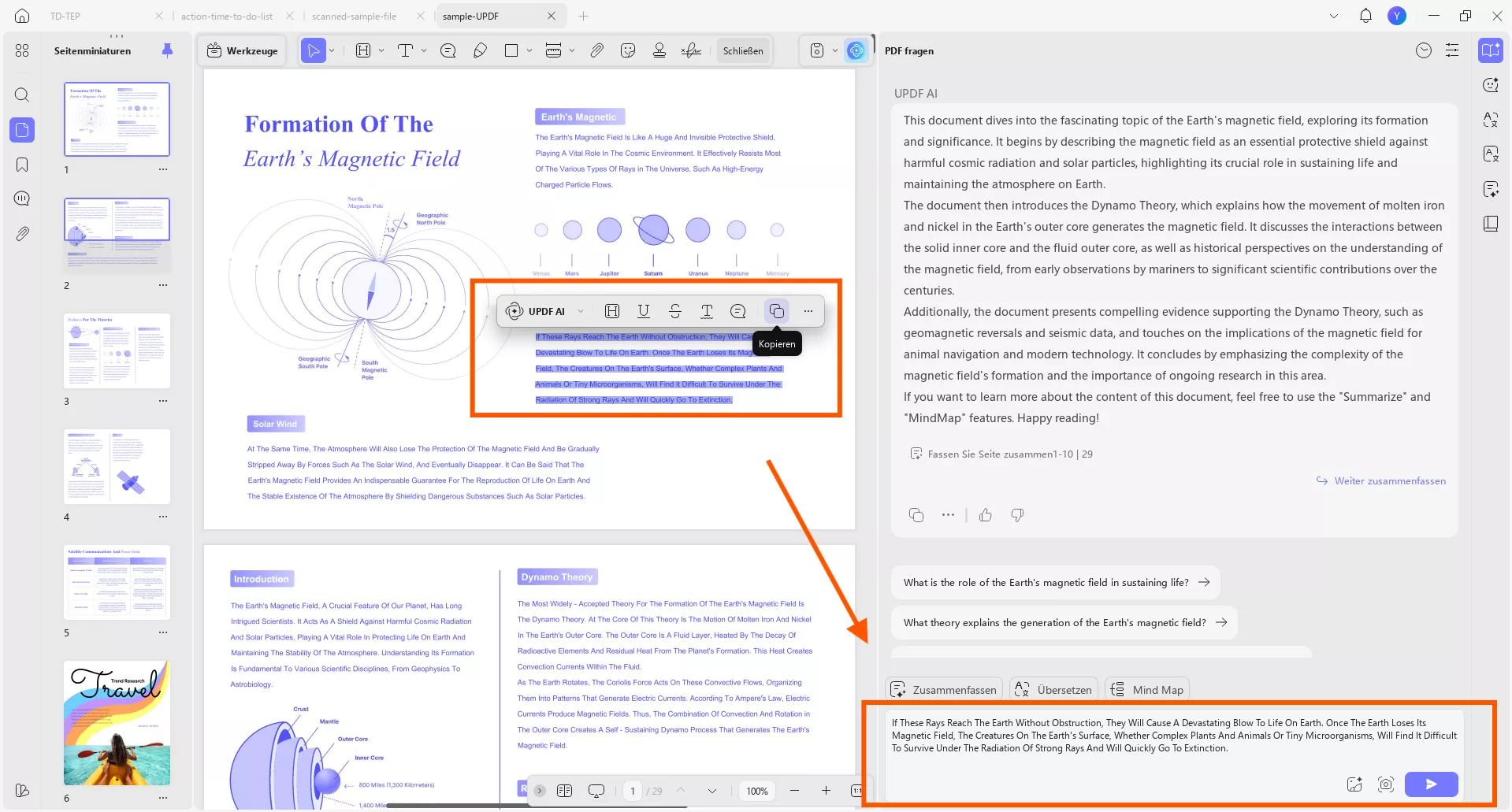Image resolution: width=1512 pixels, height=812 pixels.
Task: Open the Werkzeuge tools menu
Action: 243,50
